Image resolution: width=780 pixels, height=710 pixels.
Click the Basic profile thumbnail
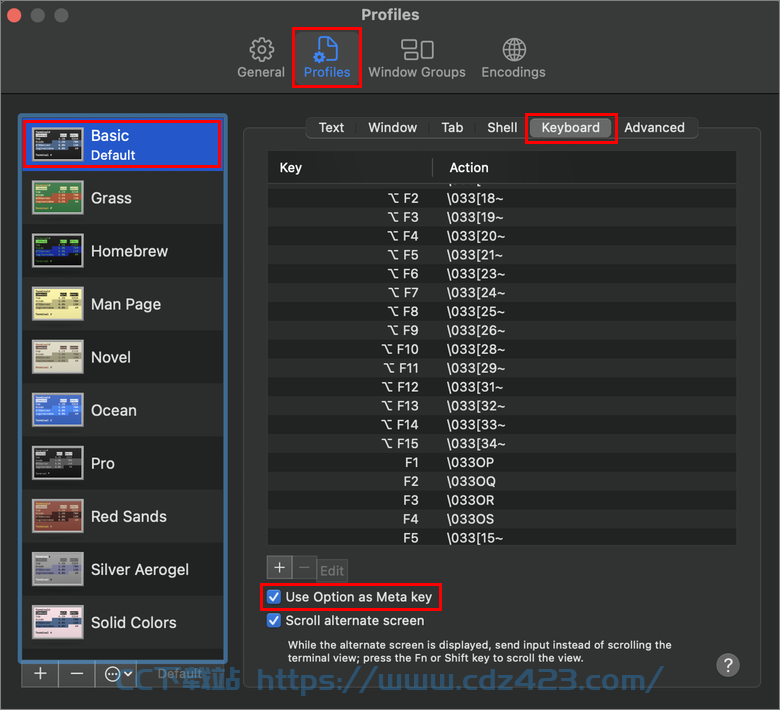[x=58, y=145]
